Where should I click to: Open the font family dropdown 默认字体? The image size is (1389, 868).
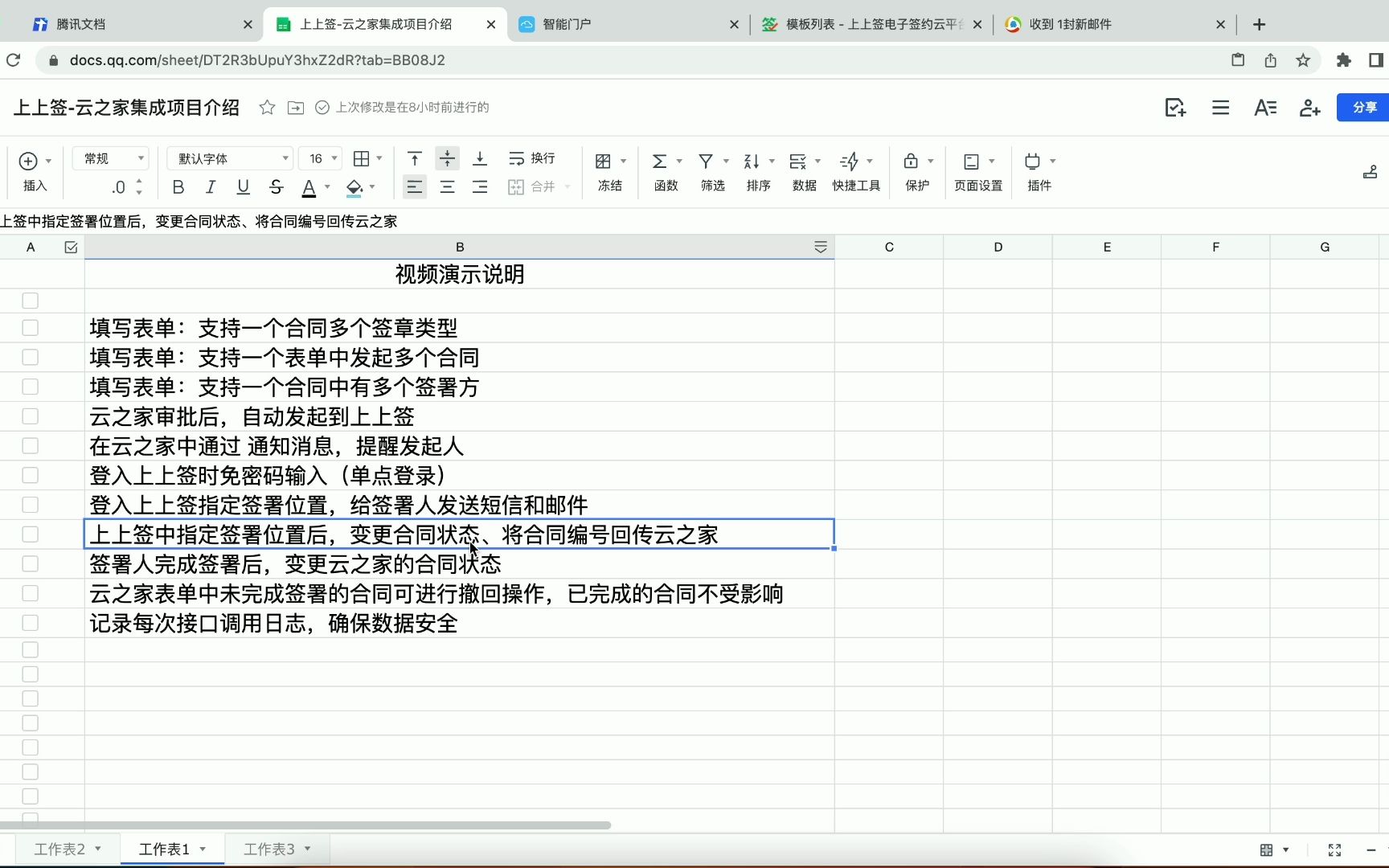[x=230, y=158]
